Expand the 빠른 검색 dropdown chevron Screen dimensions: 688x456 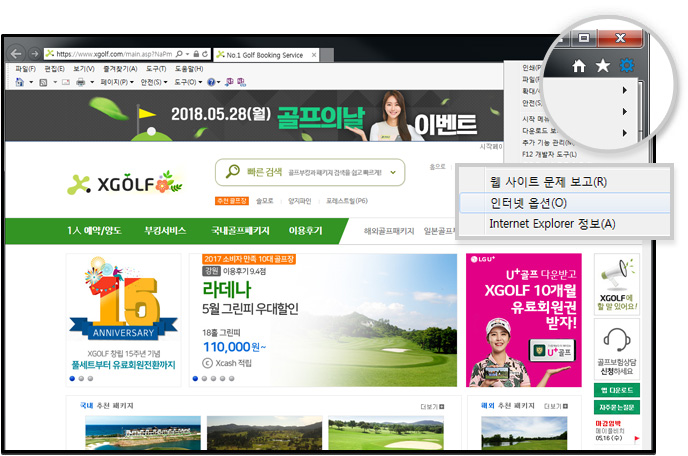393,173
